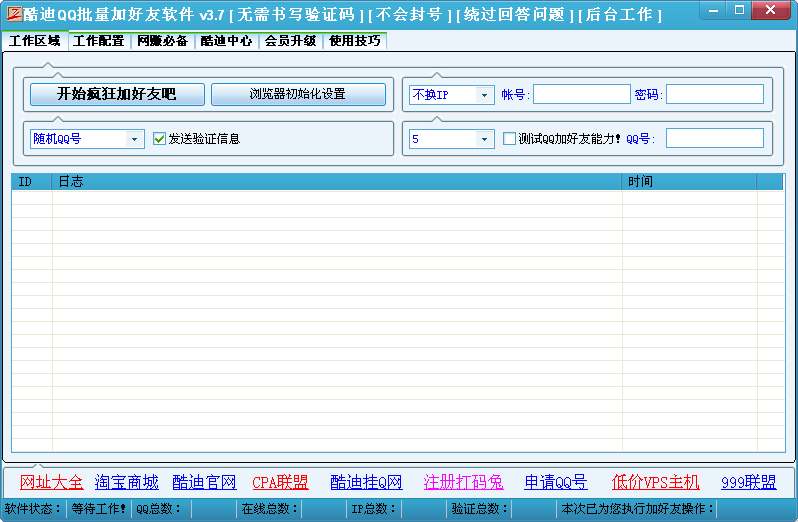Screen dimensions: 798x522
Task: Open the 网址大全 link
Action: click(51, 482)
